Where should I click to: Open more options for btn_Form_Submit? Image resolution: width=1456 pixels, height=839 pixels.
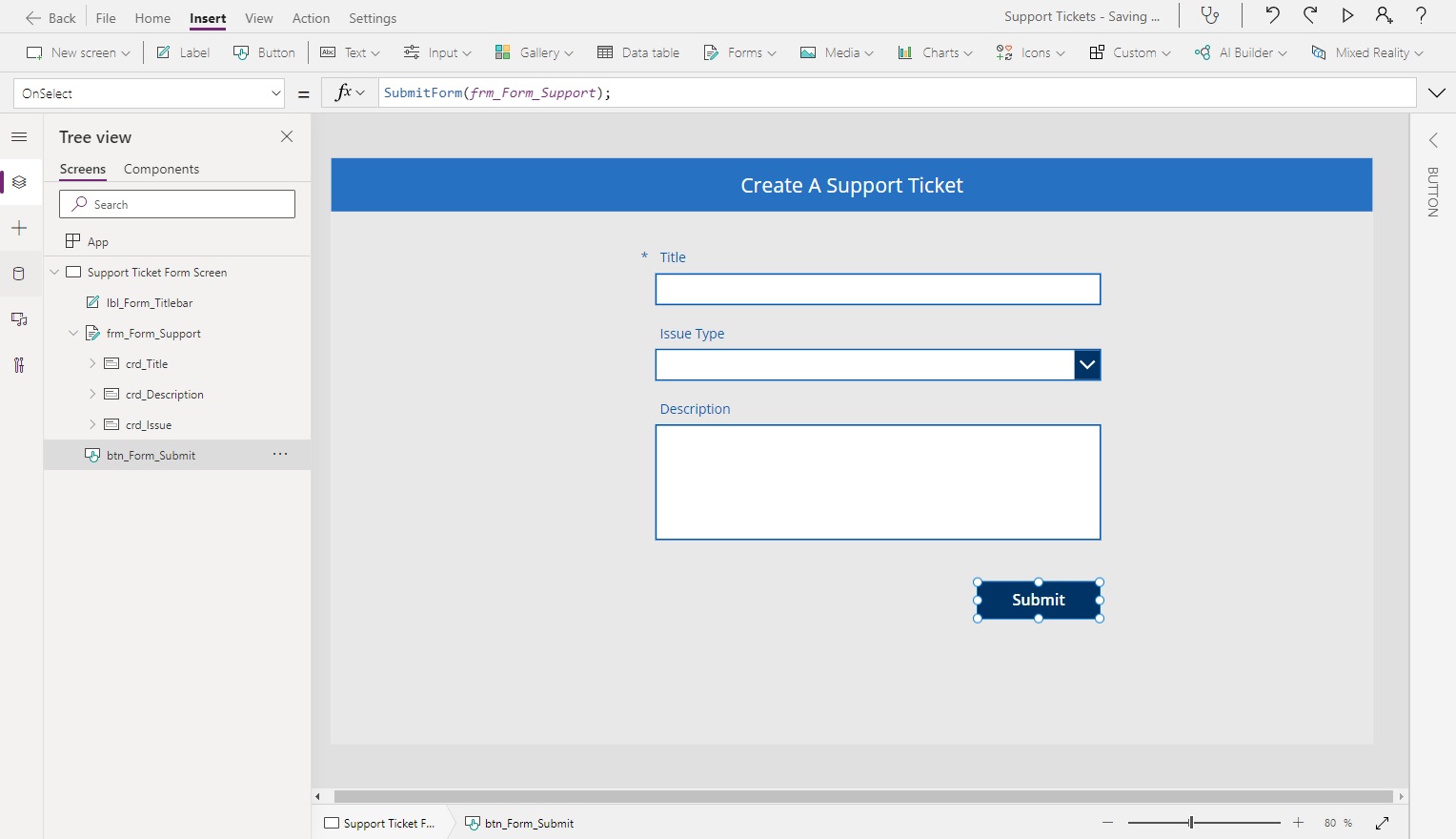click(279, 455)
